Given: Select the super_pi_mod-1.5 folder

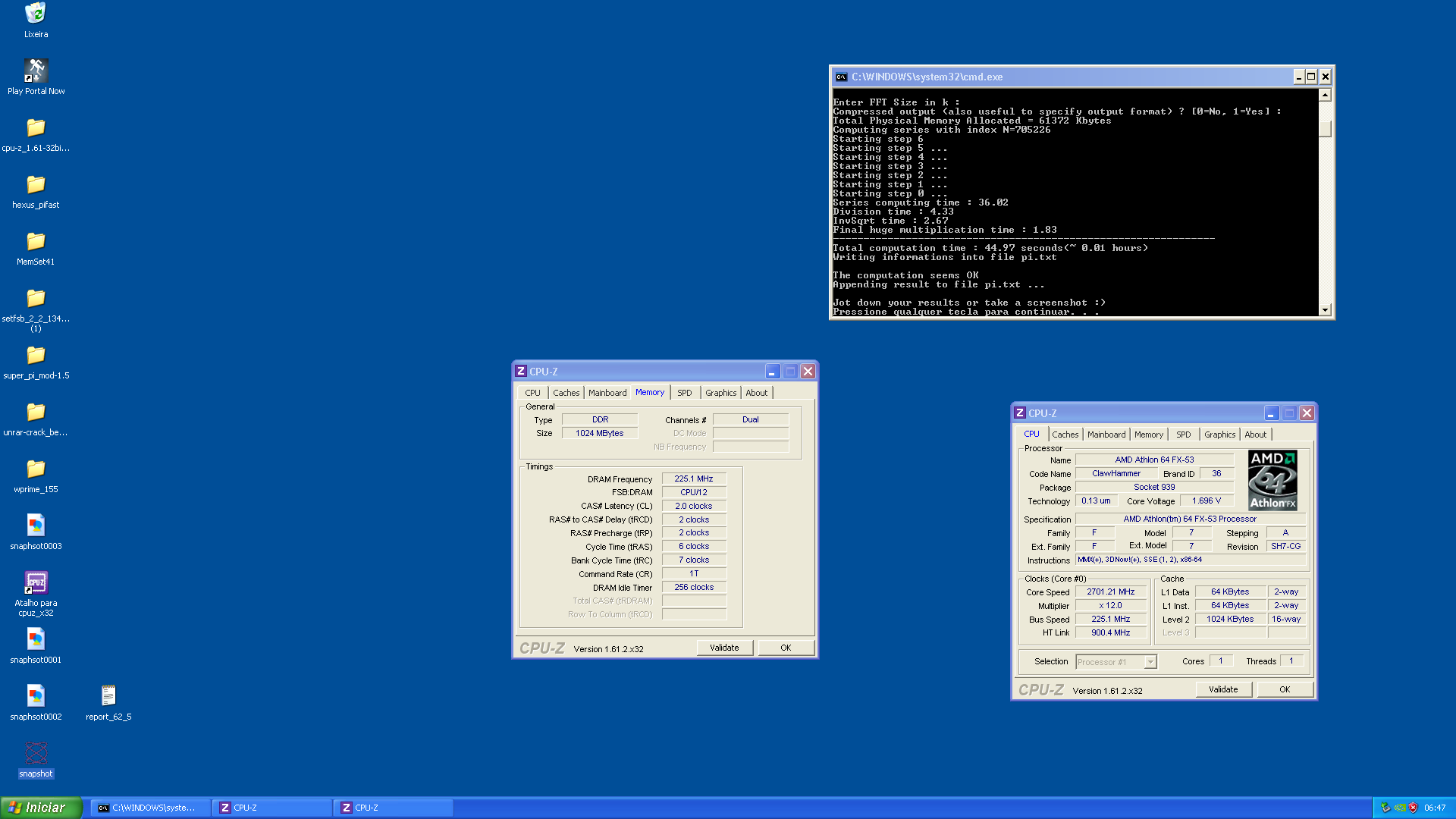Looking at the screenshot, I should point(36,355).
